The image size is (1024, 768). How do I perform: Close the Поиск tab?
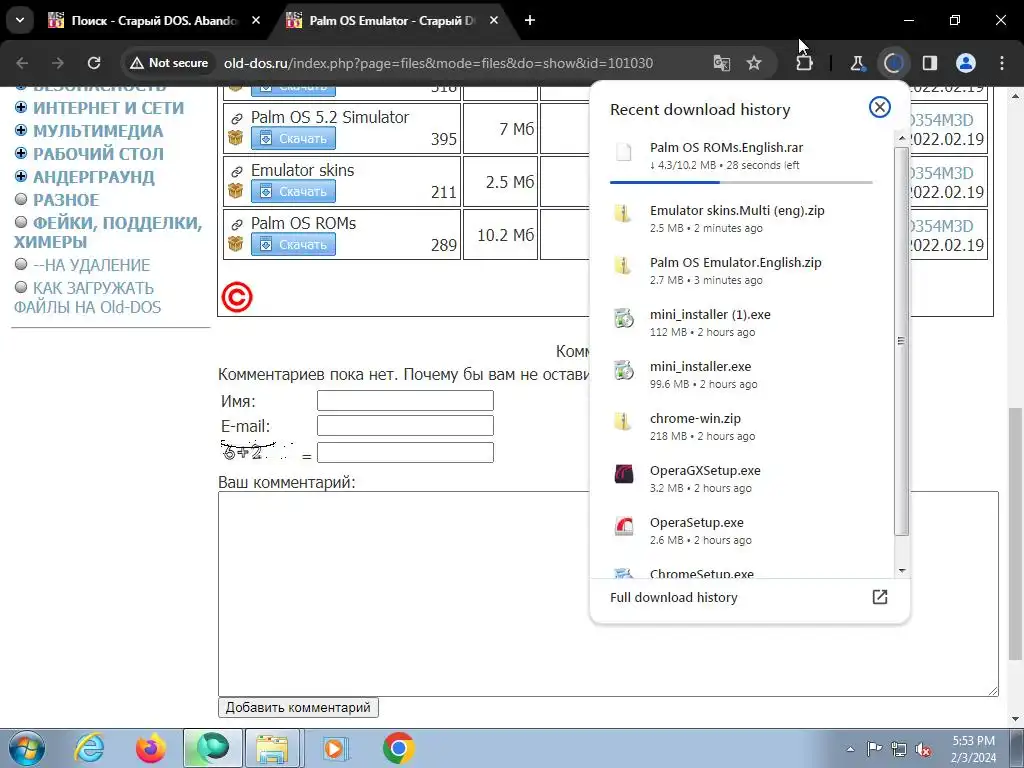[256, 20]
